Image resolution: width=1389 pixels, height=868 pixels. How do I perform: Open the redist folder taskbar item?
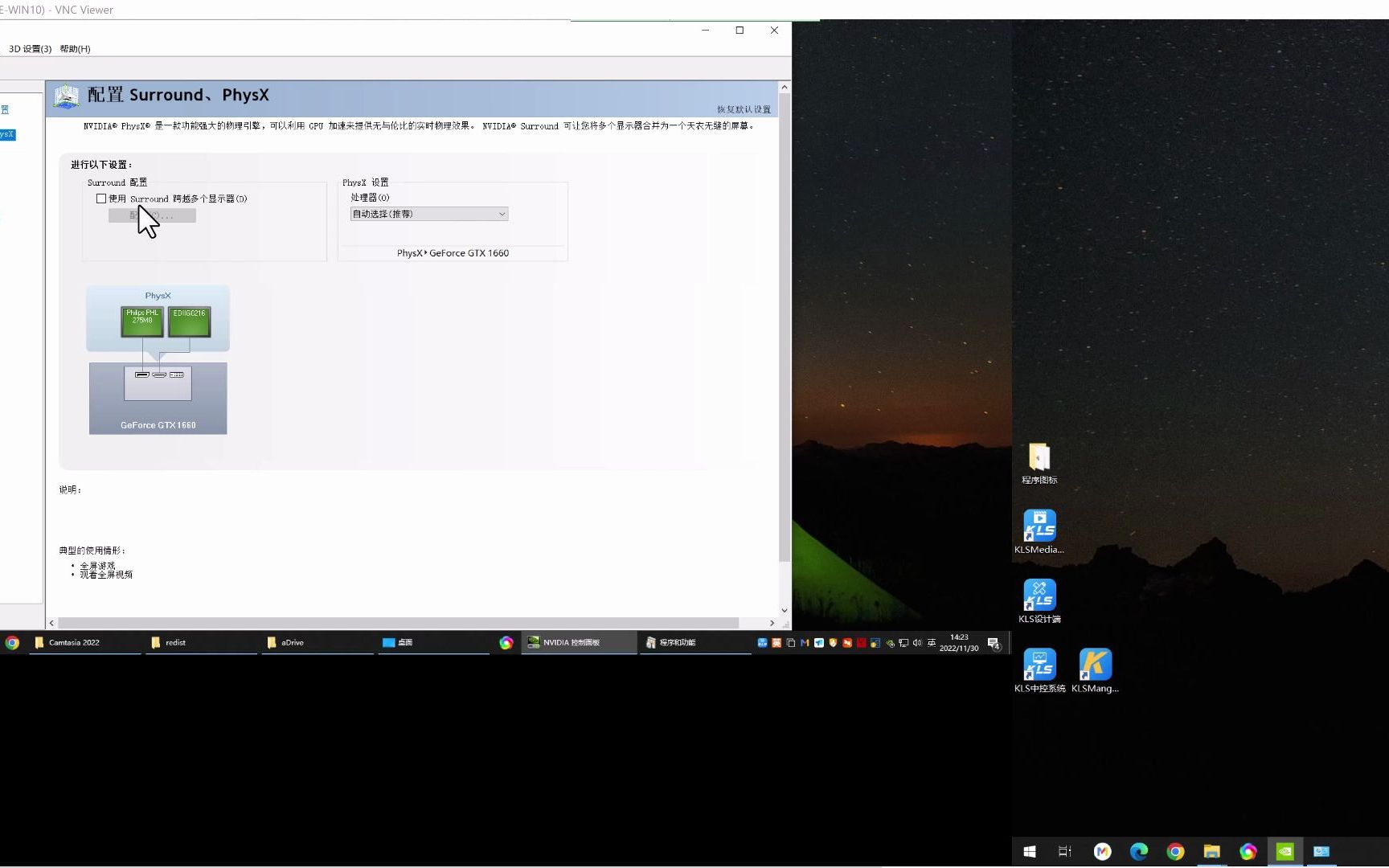coord(202,643)
